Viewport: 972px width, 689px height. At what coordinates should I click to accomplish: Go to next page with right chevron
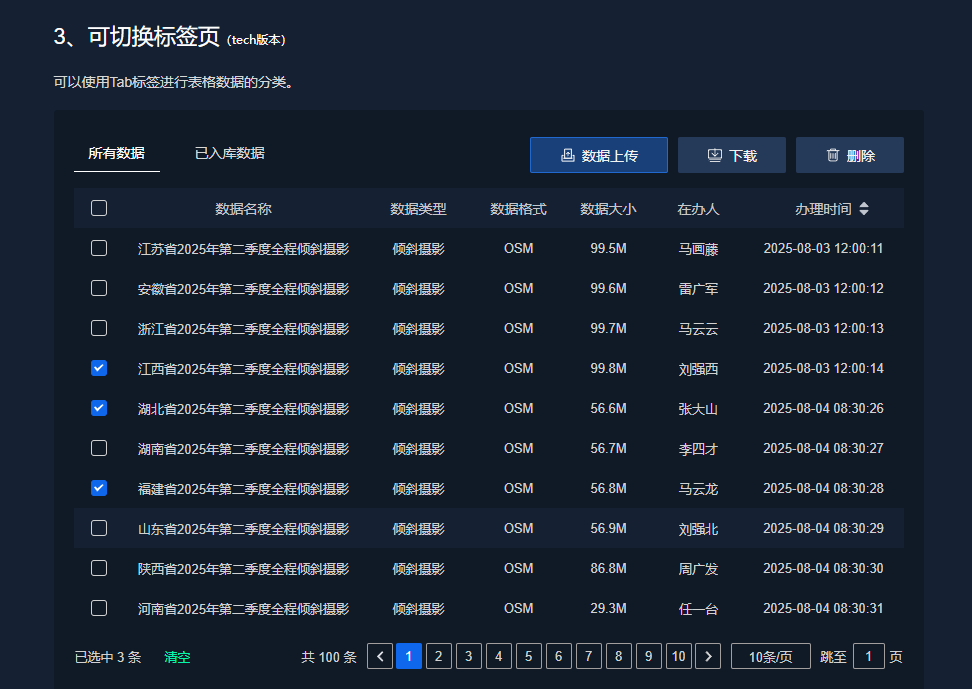[x=708, y=657]
